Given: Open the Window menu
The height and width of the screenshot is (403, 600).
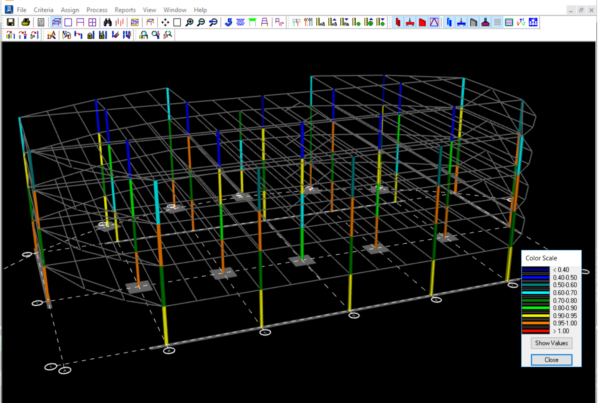Looking at the screenshot, I should pos(175,8).
